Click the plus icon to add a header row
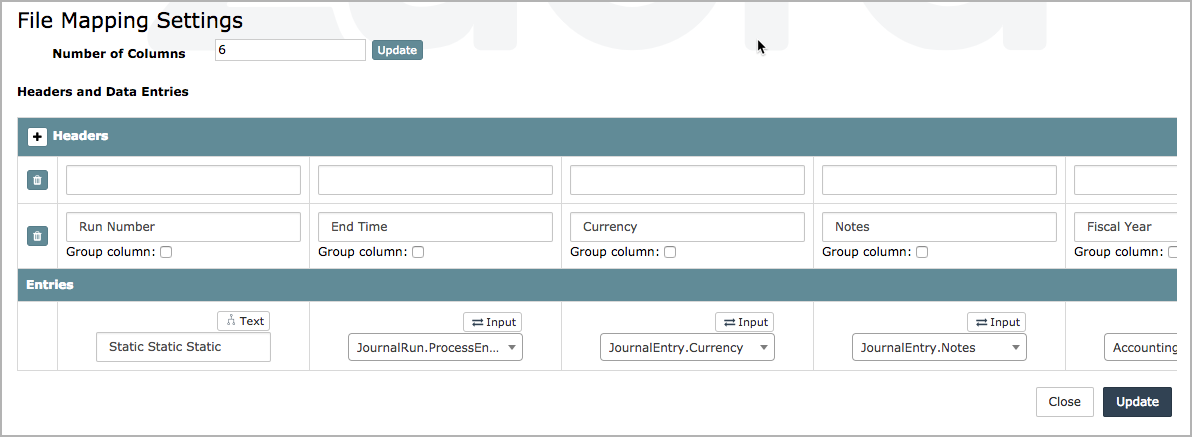Image resolution: width=1192 pixels, height=437 pixels. (38, 136)
